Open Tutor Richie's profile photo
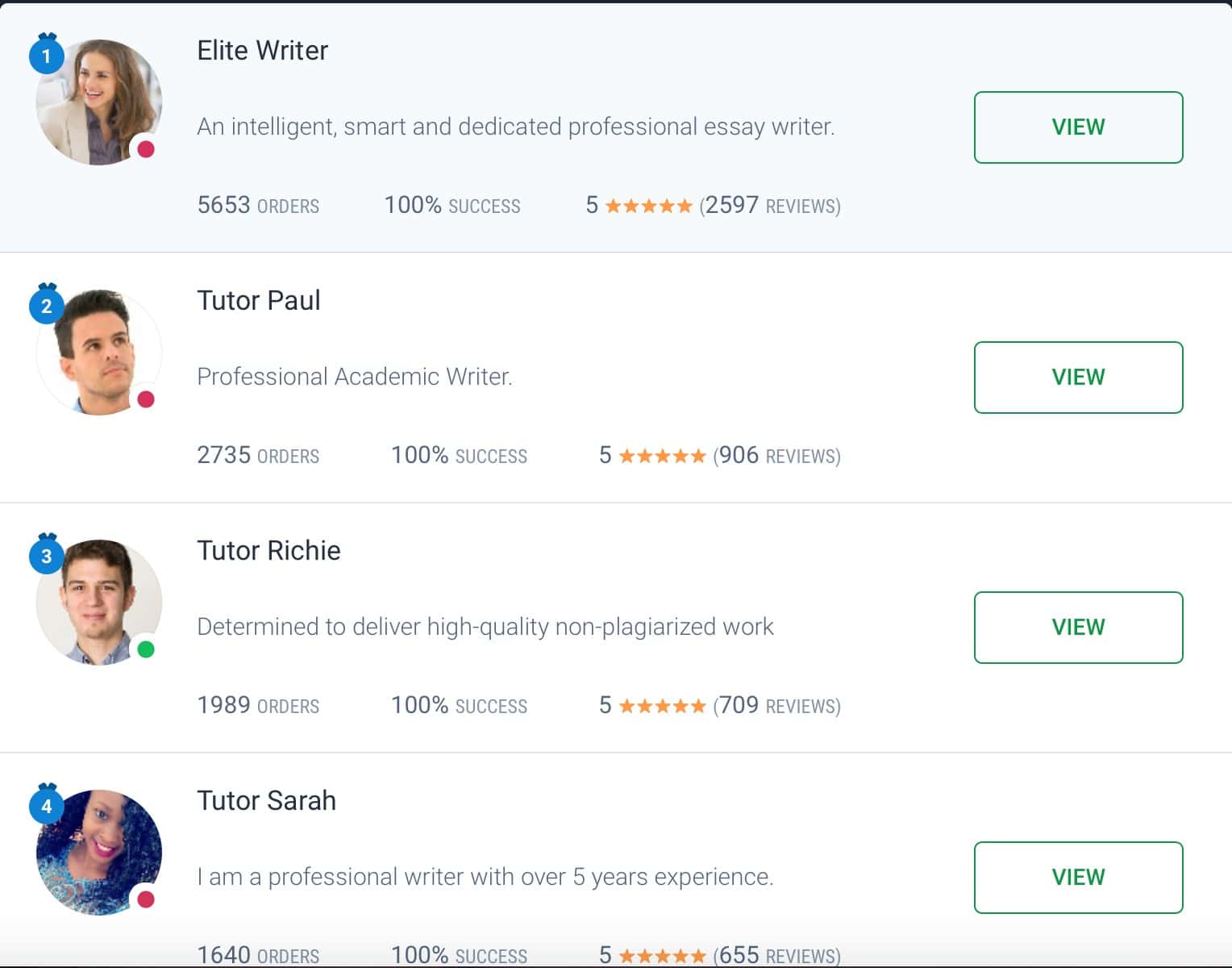Image resolution: width=1232 pixels, height=968 pixels. tap(99, 603)
